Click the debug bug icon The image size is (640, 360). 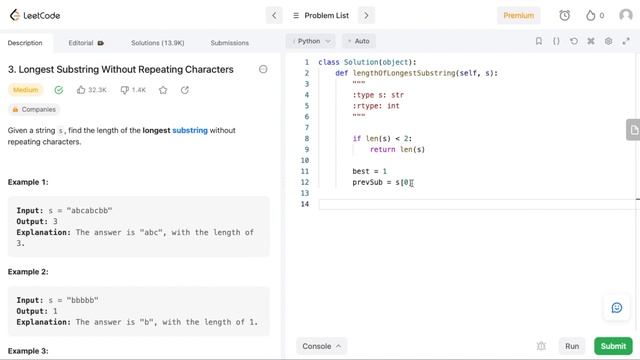[541, 346]
